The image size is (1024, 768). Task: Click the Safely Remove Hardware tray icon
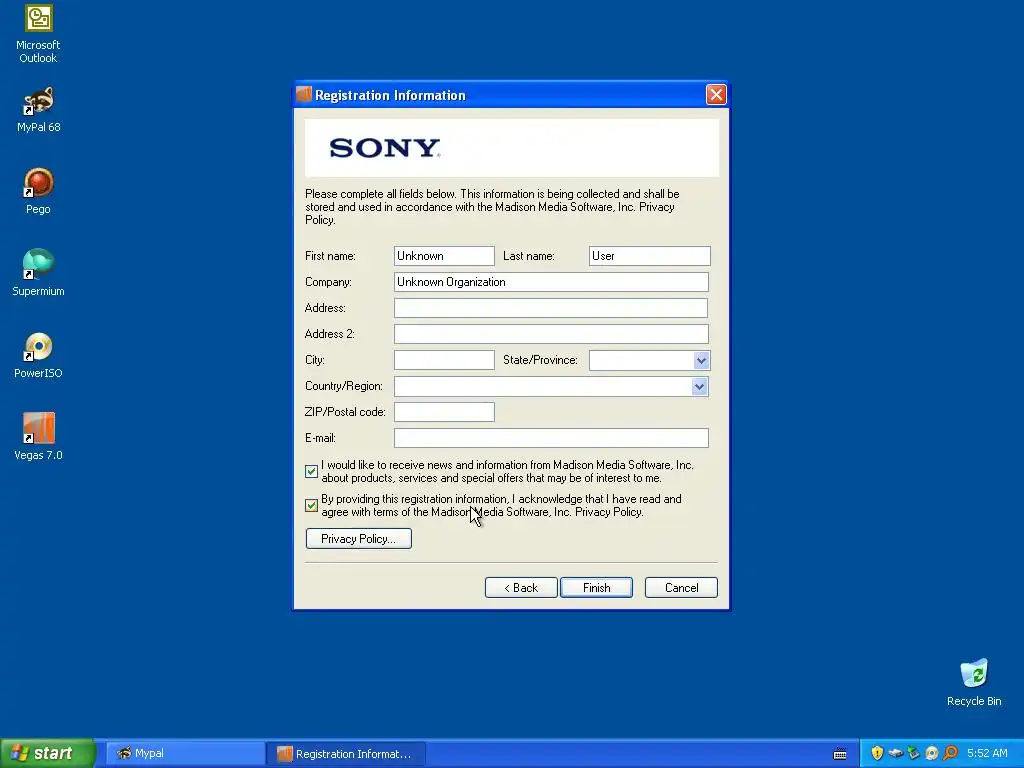tap(895, 753)
